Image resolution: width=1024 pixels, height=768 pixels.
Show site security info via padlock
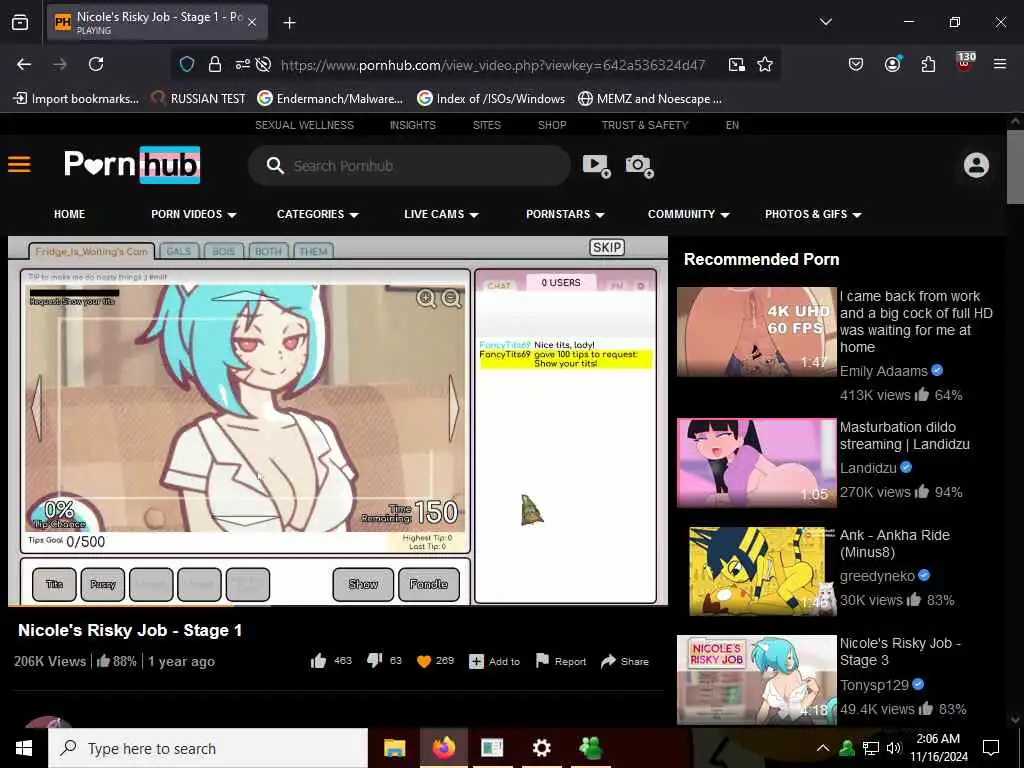click(214, 64)
